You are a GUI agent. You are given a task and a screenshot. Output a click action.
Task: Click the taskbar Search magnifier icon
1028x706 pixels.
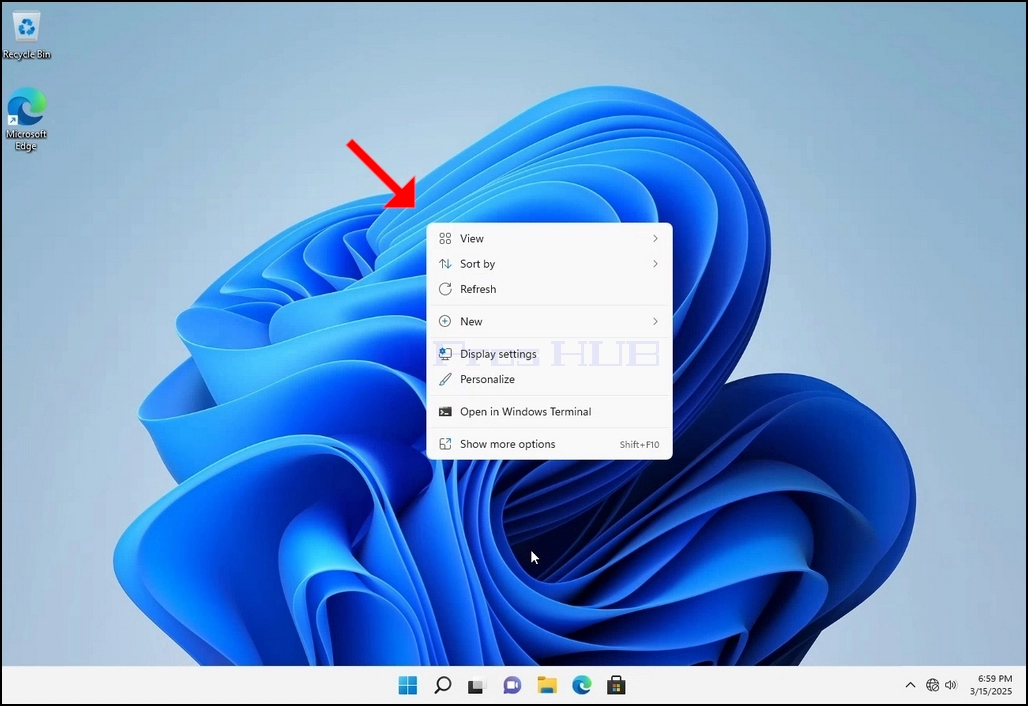(x=443, y=685)
